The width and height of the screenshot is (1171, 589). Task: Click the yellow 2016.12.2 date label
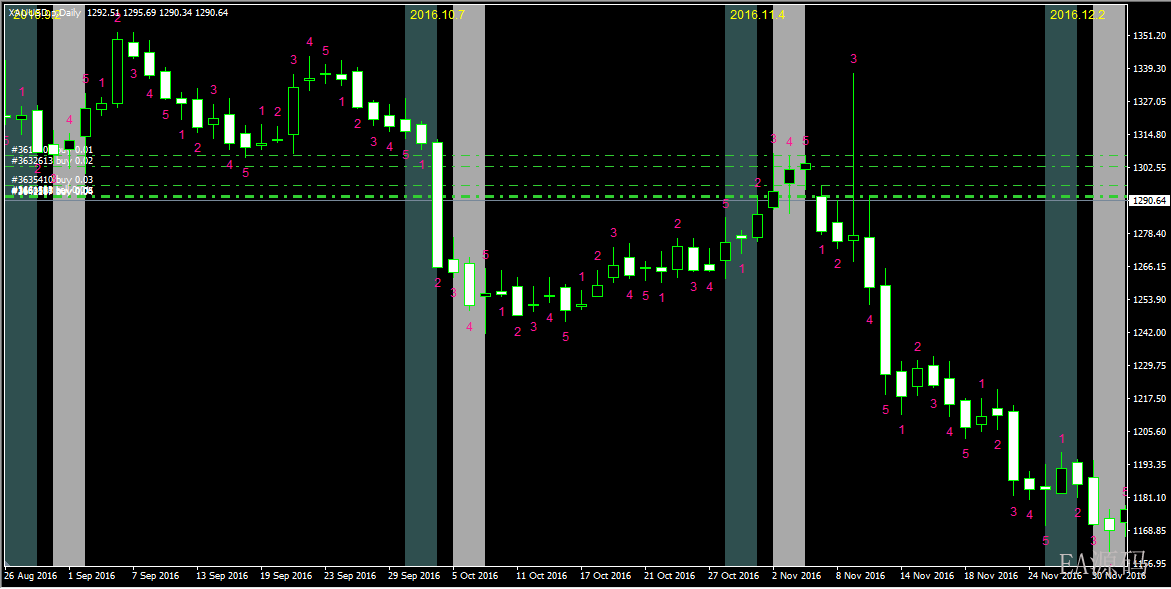point(1077,14)
